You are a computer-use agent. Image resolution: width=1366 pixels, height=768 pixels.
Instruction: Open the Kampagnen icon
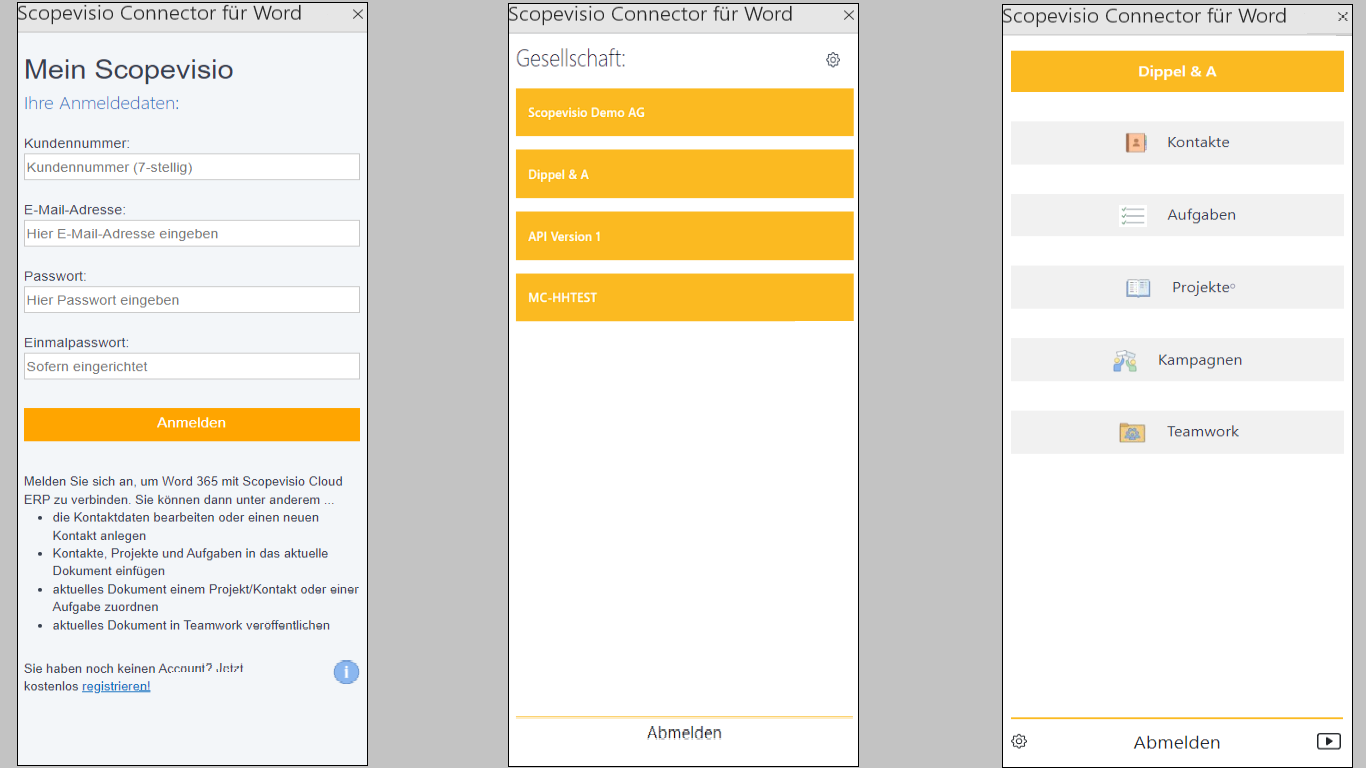1125,361
